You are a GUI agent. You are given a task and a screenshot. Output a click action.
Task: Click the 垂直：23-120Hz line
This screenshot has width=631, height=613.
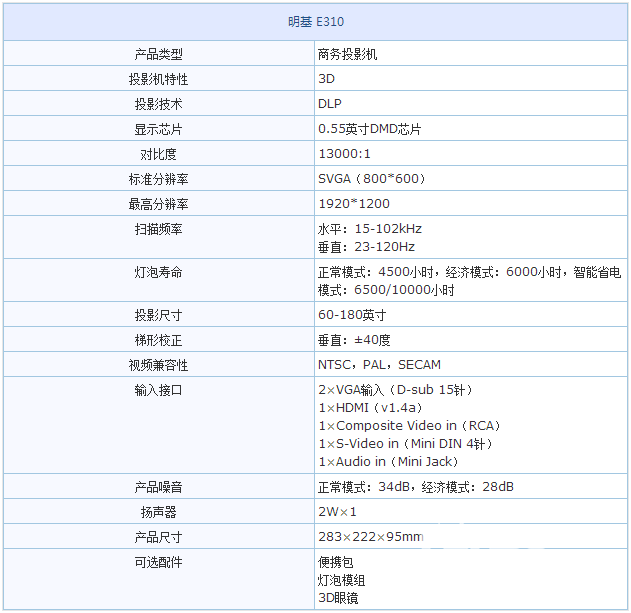point(366,247)
